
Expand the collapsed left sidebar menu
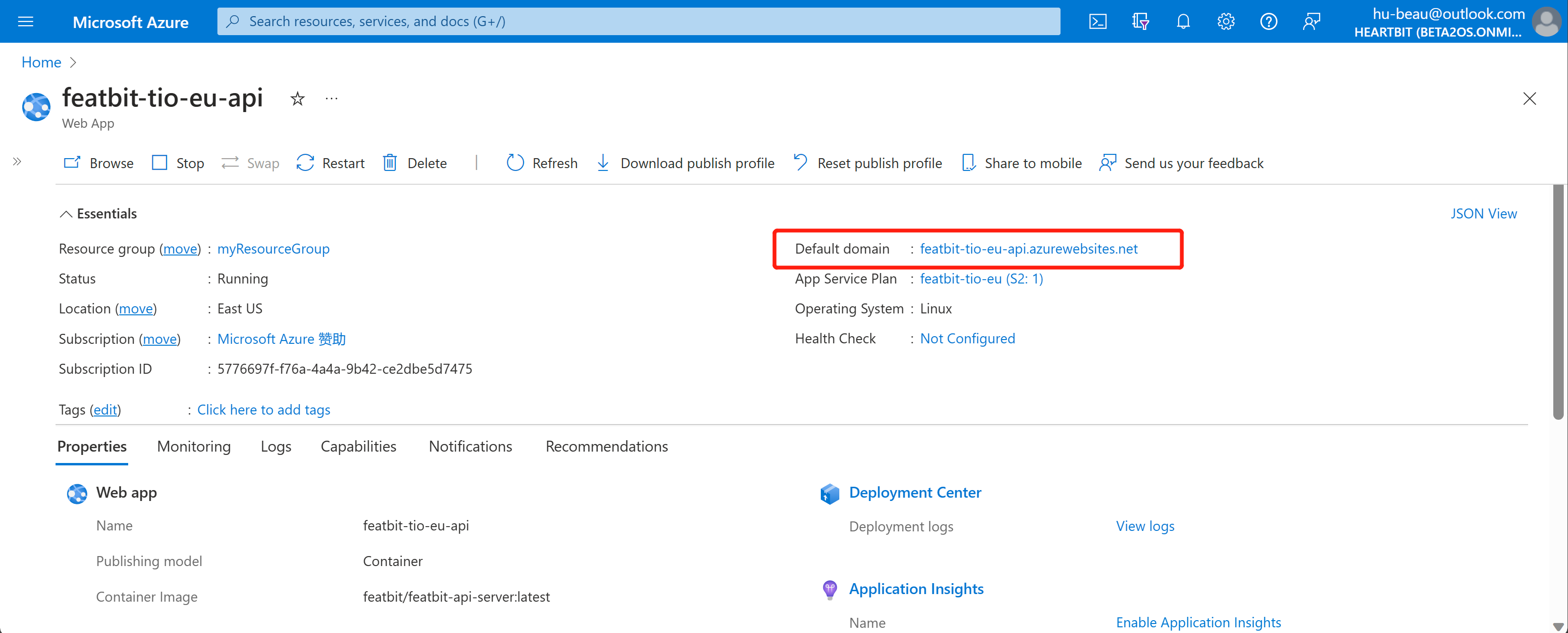pos(17,161)
